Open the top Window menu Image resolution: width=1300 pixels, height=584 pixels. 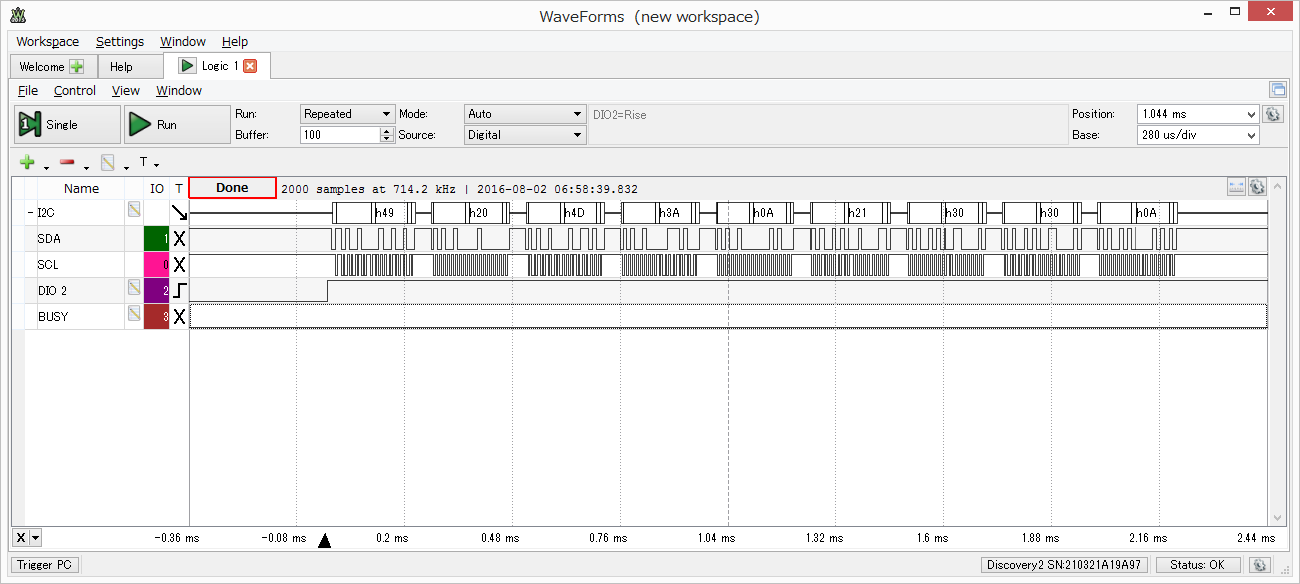[x=183, y=41]
